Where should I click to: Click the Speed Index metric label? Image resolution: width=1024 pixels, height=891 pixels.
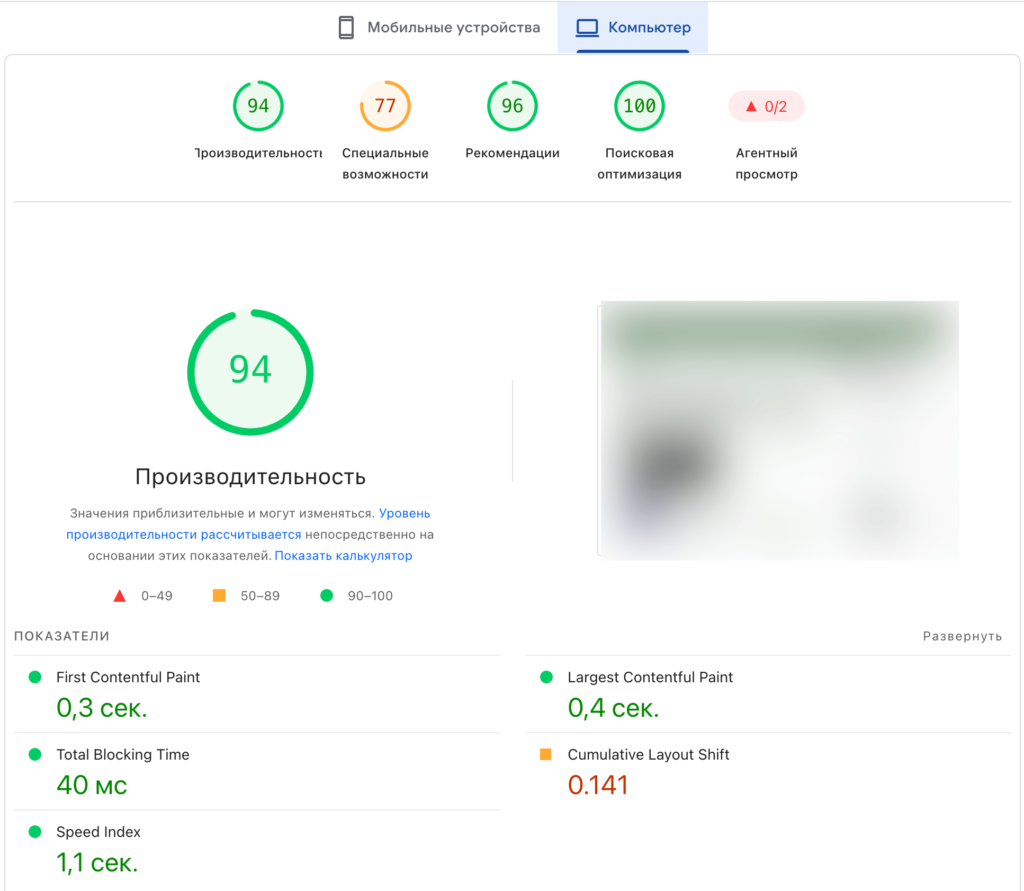click(98, 832)
